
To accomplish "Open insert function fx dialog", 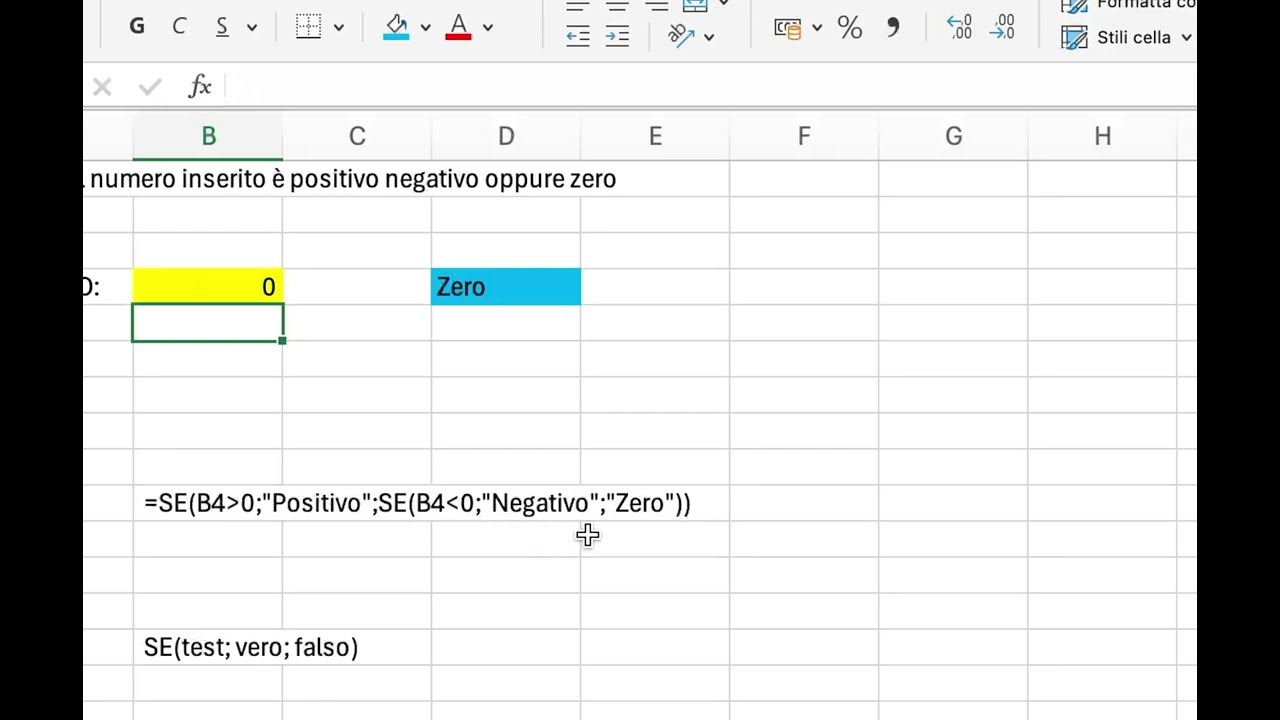I will point(200,86).
